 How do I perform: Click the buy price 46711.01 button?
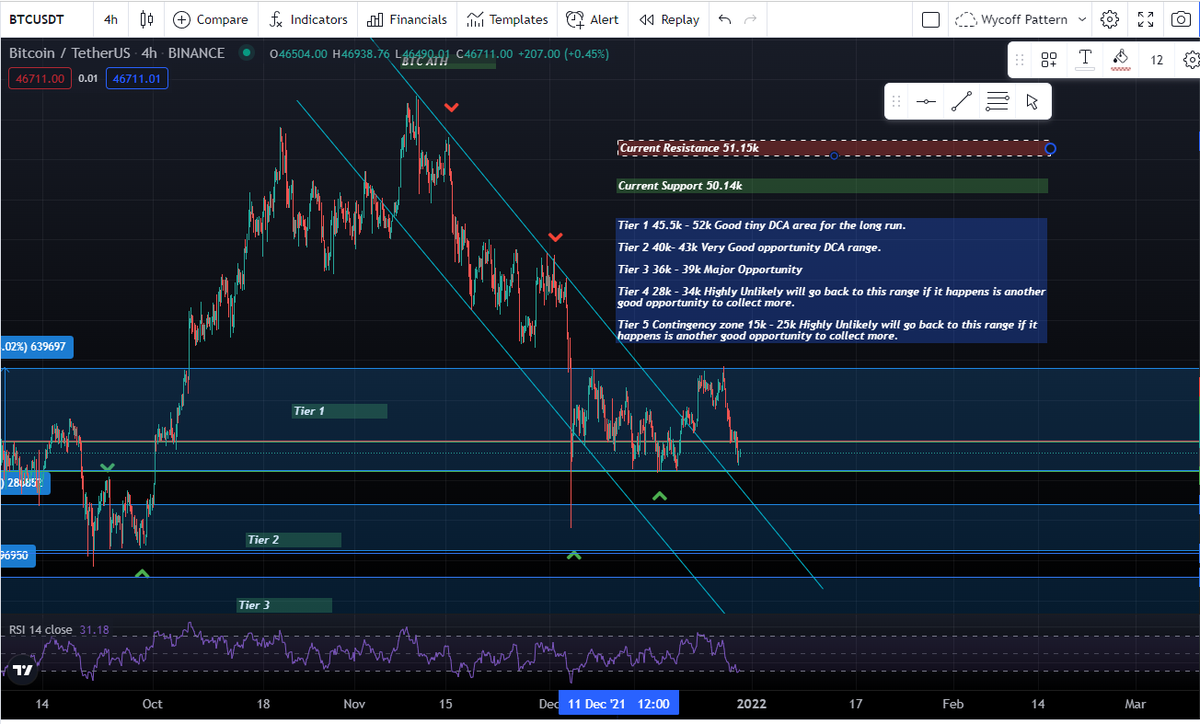[137, 78]
